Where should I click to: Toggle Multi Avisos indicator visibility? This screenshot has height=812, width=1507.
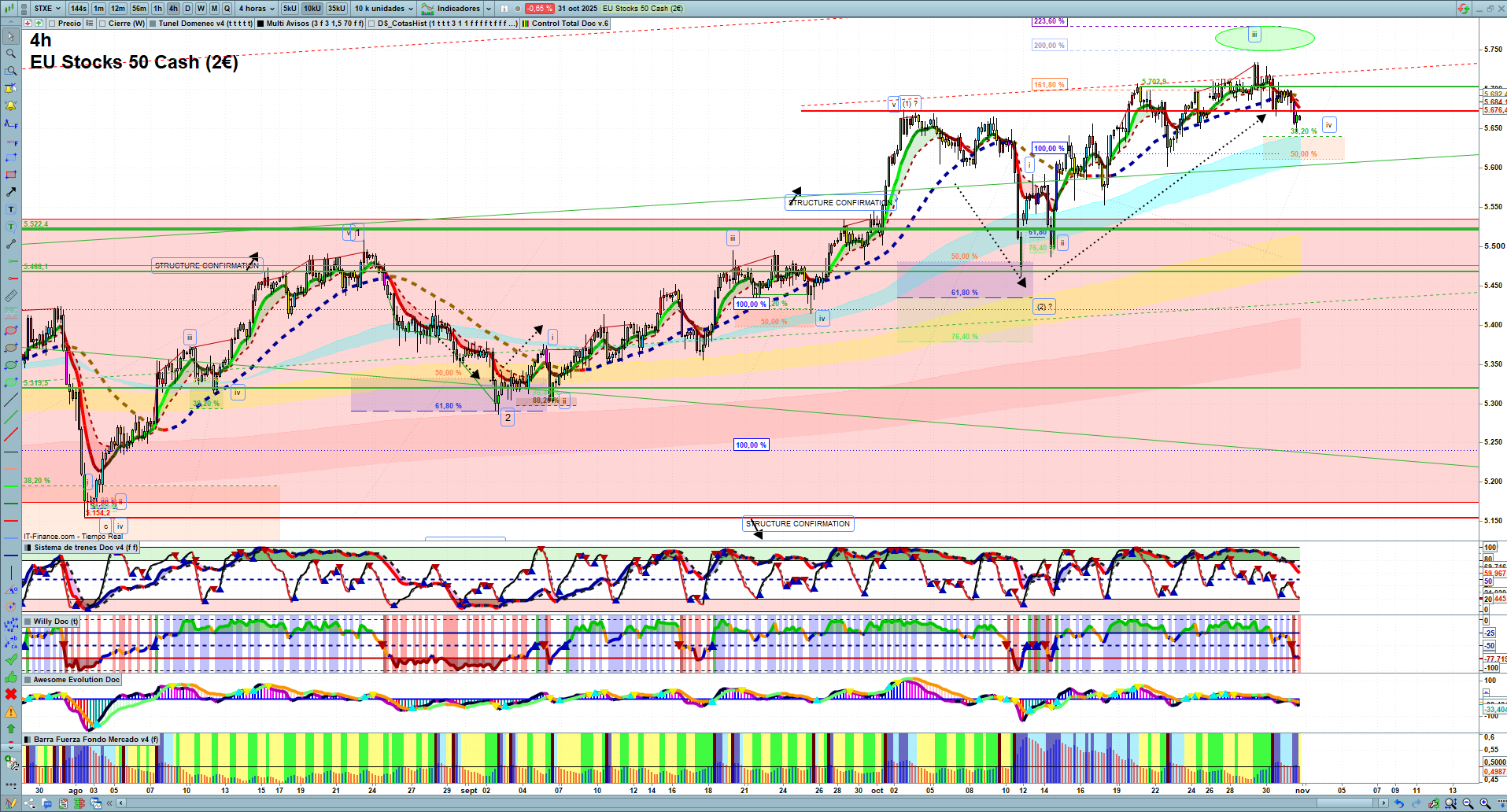point(260,24)
